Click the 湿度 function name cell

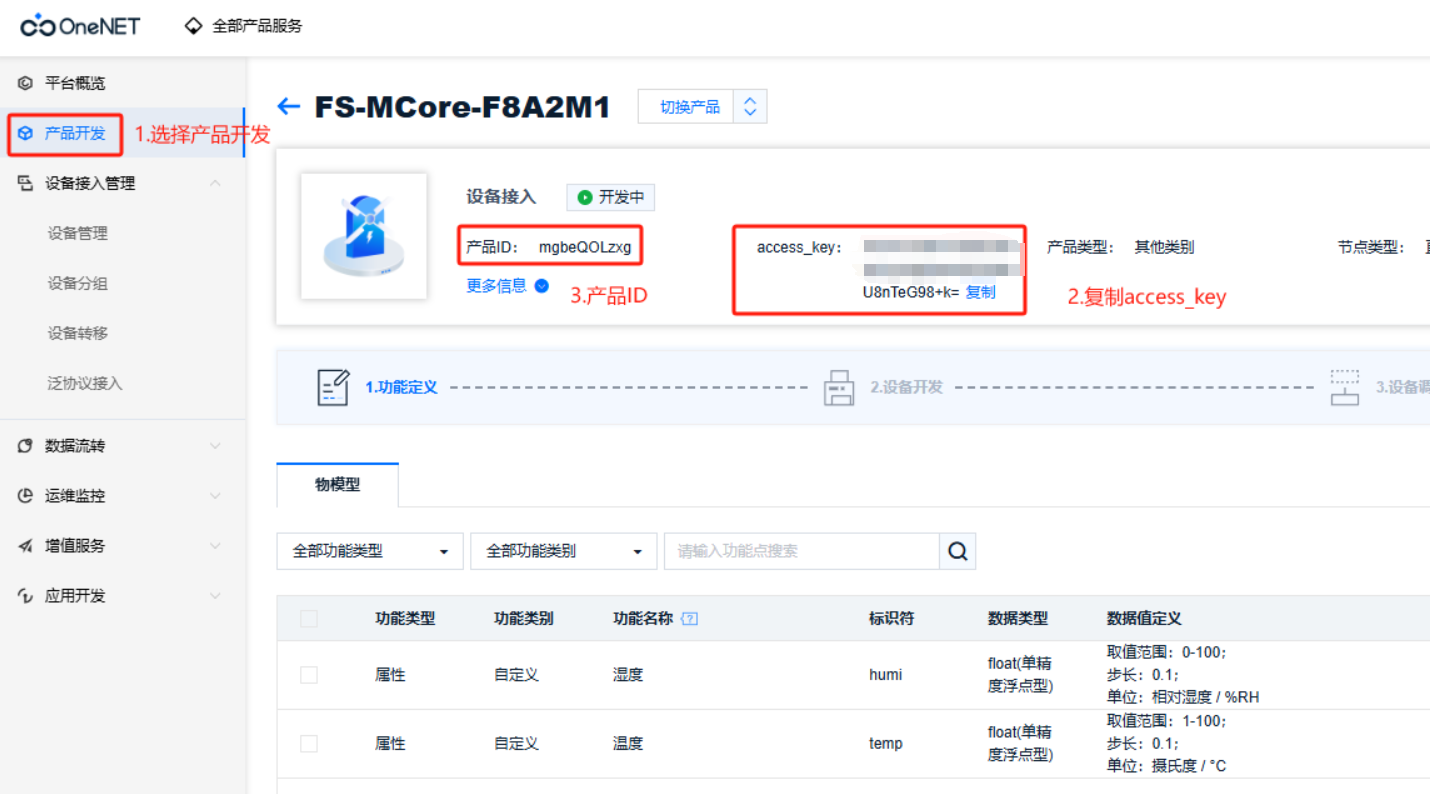tap(628, 675)
